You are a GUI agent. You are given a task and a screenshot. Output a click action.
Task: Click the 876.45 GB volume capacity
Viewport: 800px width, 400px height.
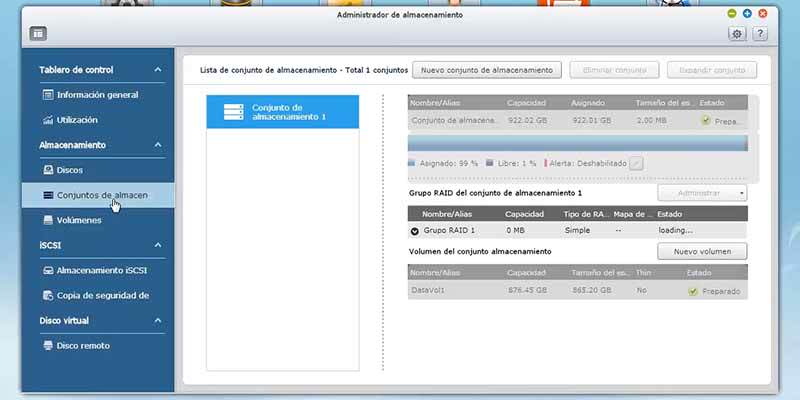528,291
